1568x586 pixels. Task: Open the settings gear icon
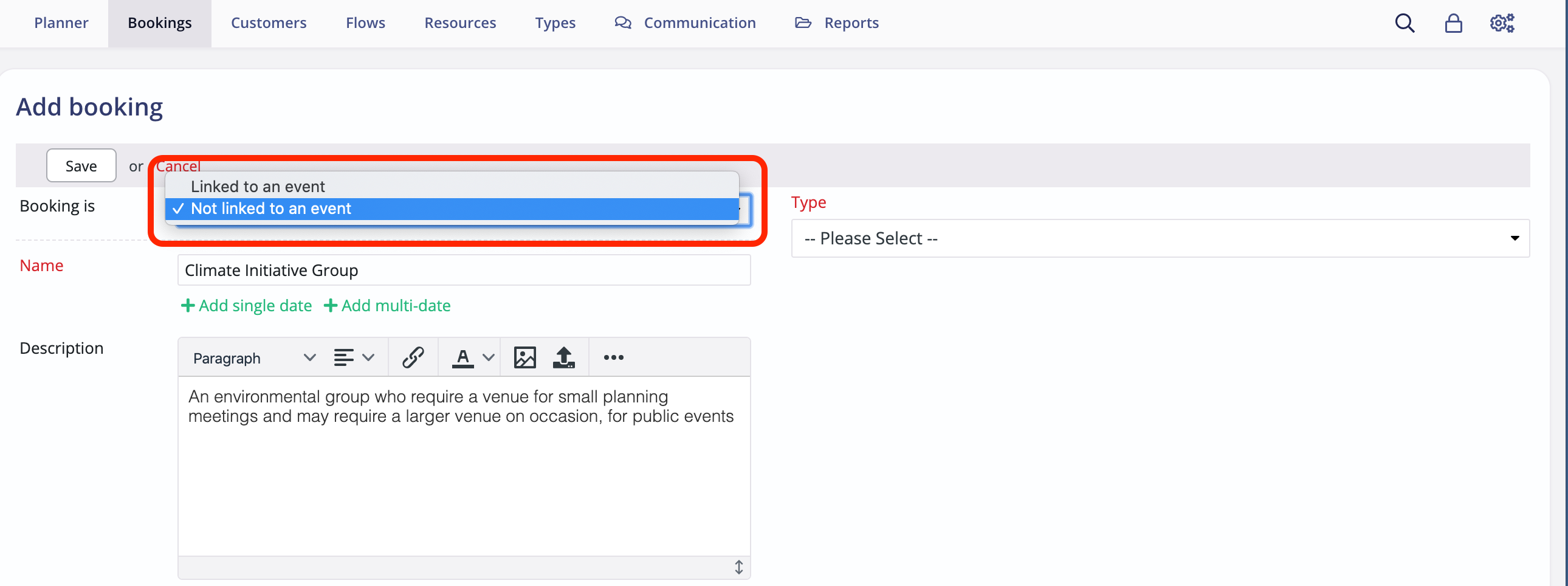click(x=1501, y=22)
